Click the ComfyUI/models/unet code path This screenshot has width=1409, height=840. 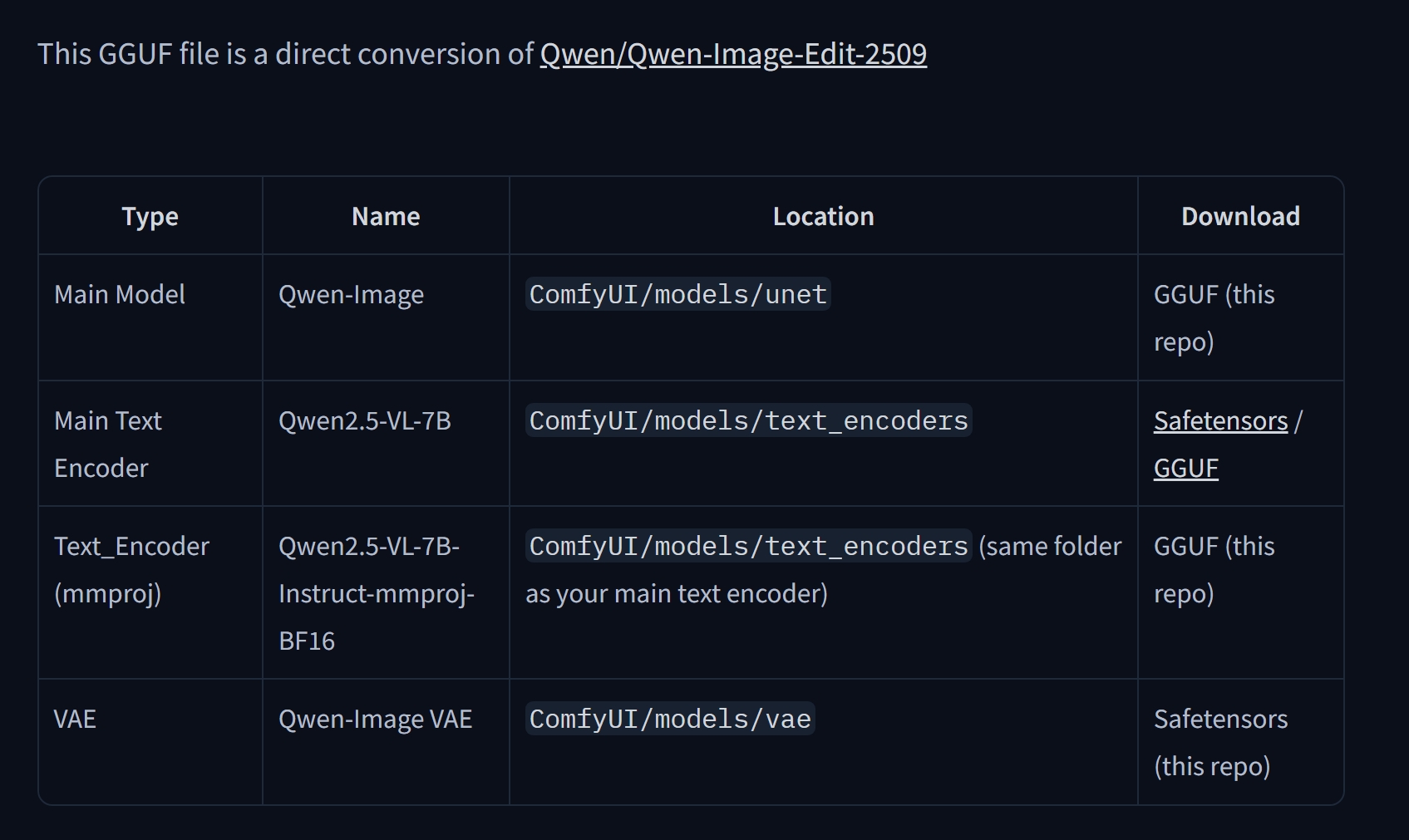[x=677, y=295]
